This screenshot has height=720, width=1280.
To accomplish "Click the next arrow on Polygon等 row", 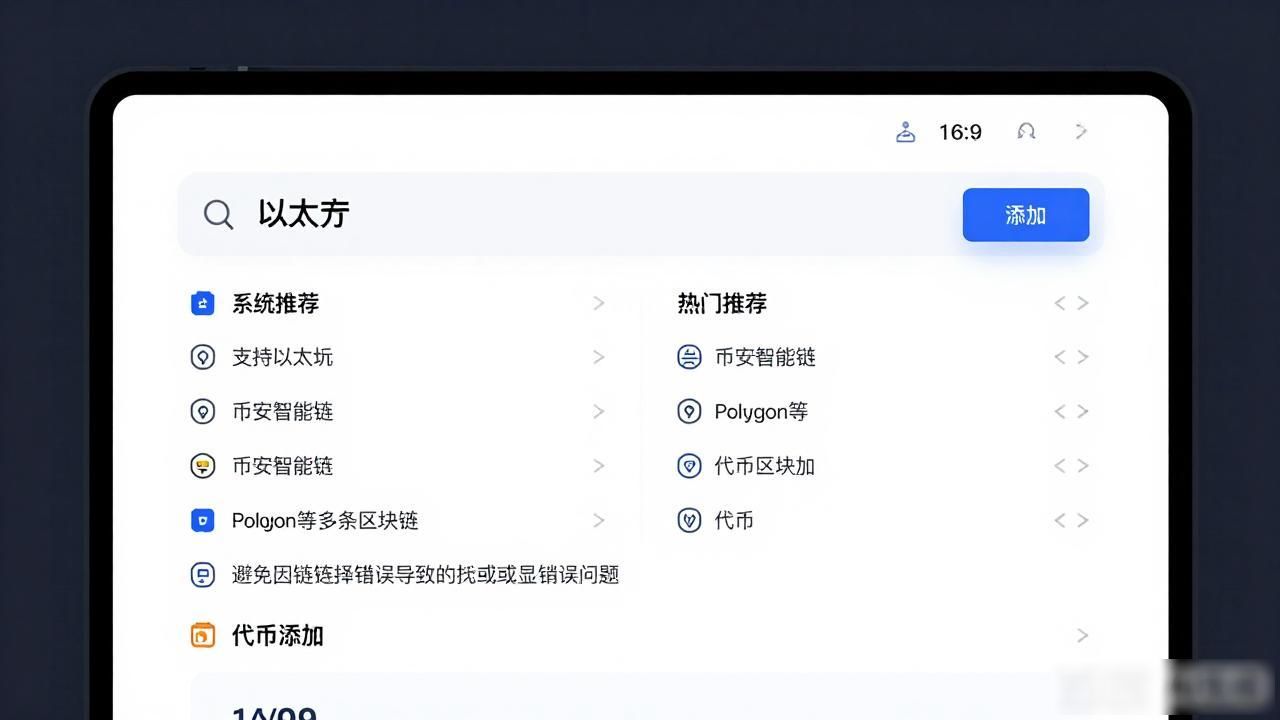I will click(x=1083, y=411).
